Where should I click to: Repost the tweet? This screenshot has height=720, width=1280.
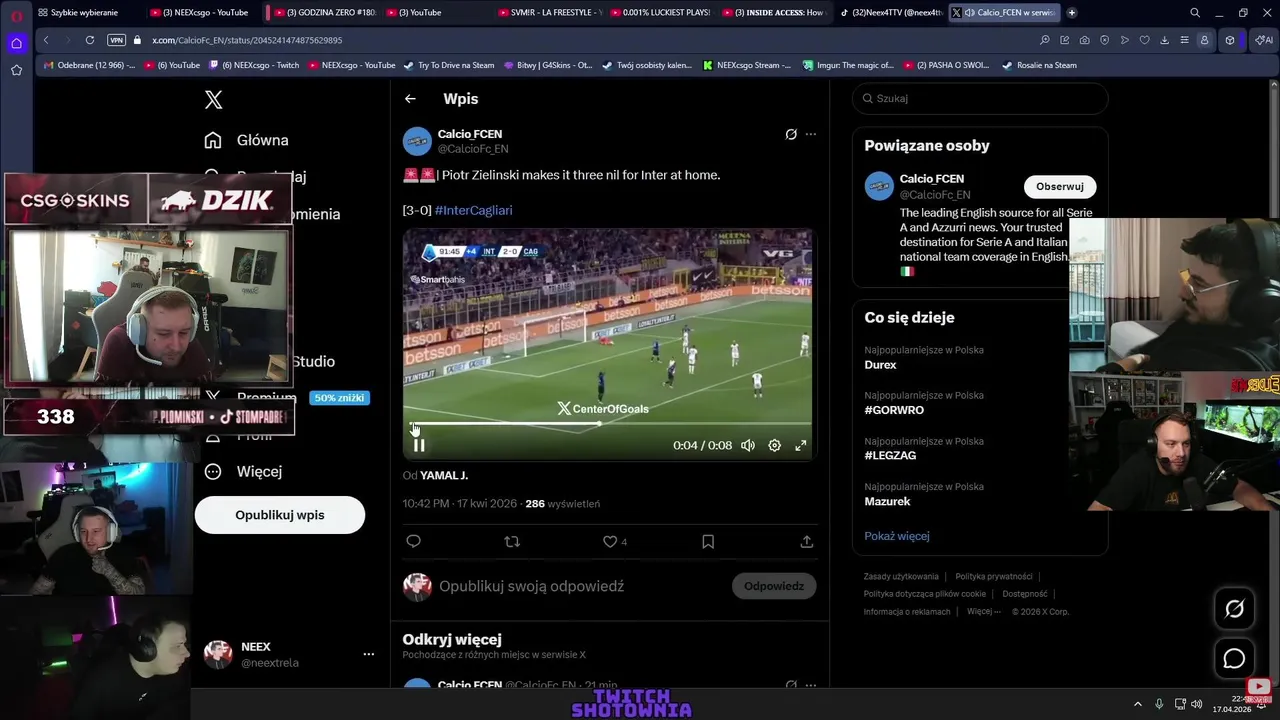[512, 541]
